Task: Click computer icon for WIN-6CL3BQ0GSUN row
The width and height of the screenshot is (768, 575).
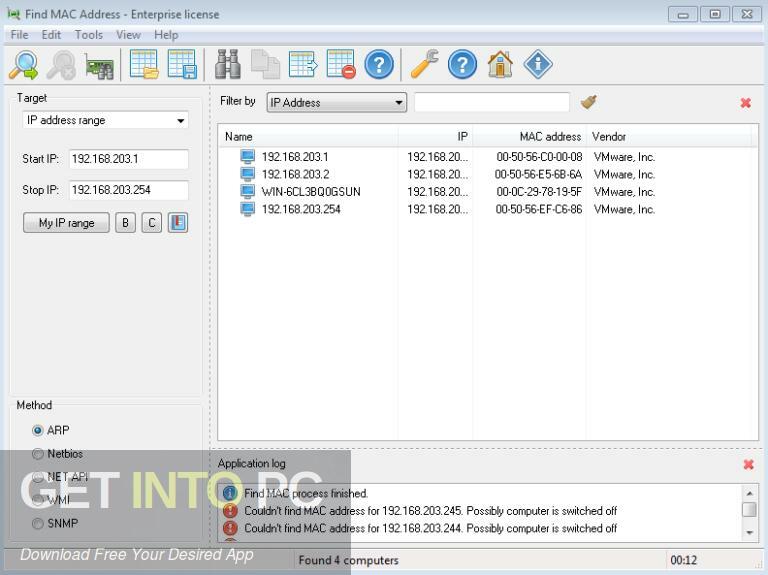Action: click(248, 192)
